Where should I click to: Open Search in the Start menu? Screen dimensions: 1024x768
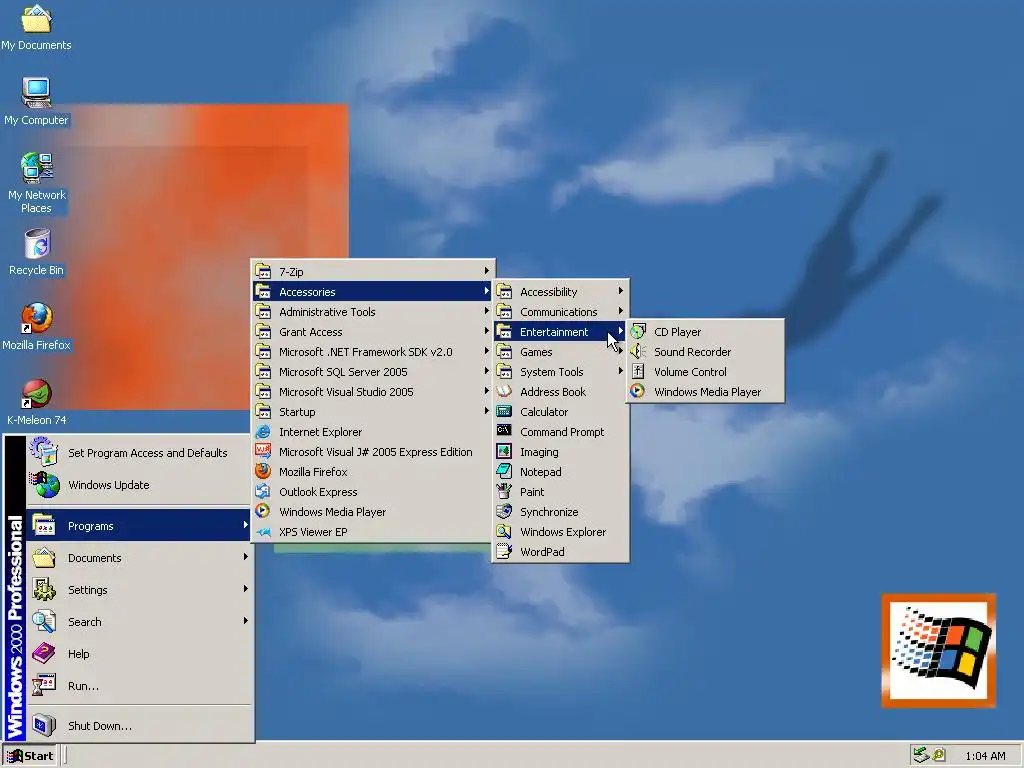tap(139, 622)
